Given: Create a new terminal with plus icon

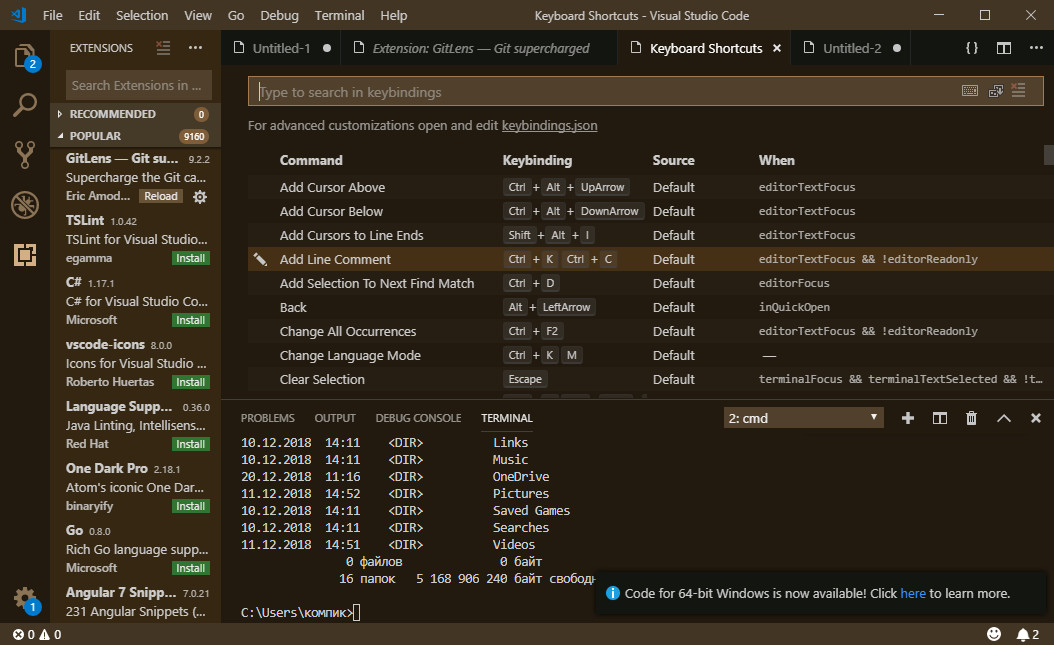Looking at the screenshot, I should pyautogui.click(x=907, y=418).
